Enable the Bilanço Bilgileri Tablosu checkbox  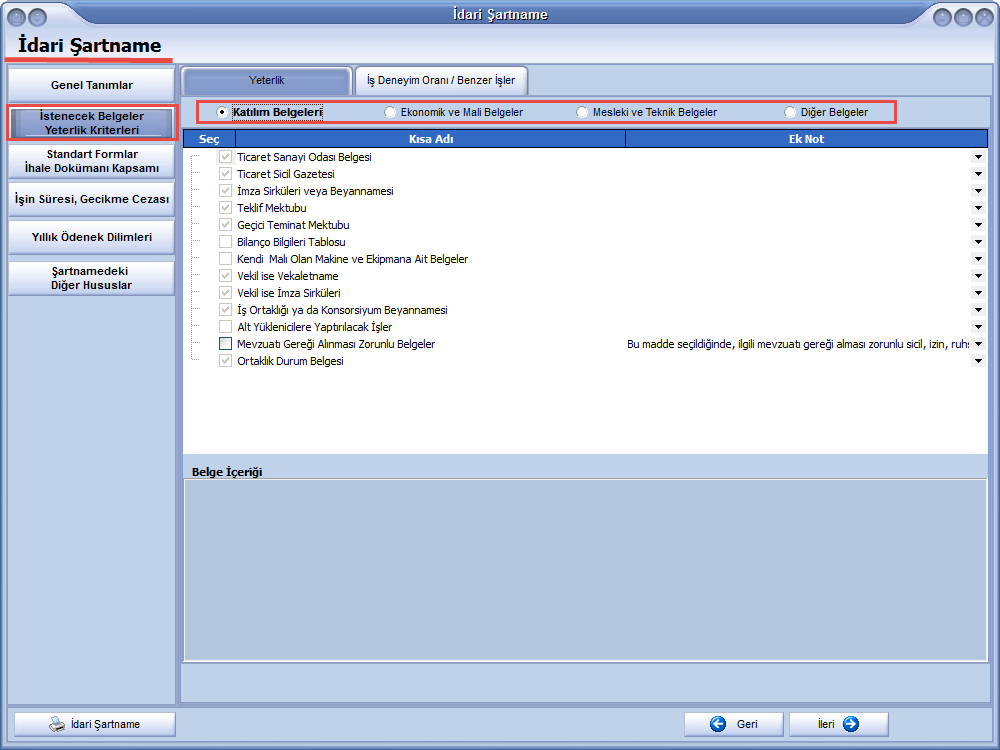[x=225, y=242]
